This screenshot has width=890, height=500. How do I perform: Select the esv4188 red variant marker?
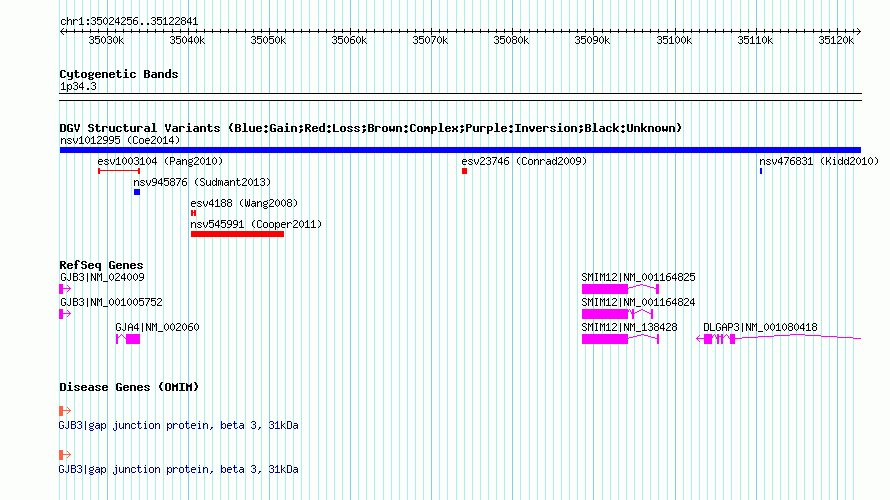point(194,213)
